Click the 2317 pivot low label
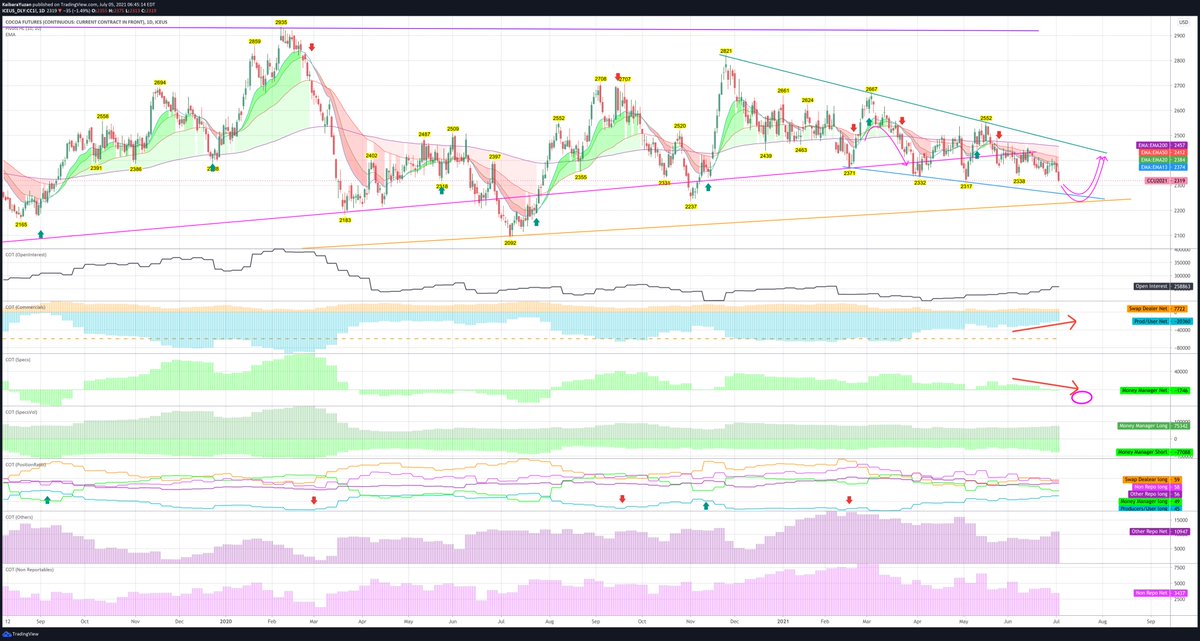 [x=966, y=186]
